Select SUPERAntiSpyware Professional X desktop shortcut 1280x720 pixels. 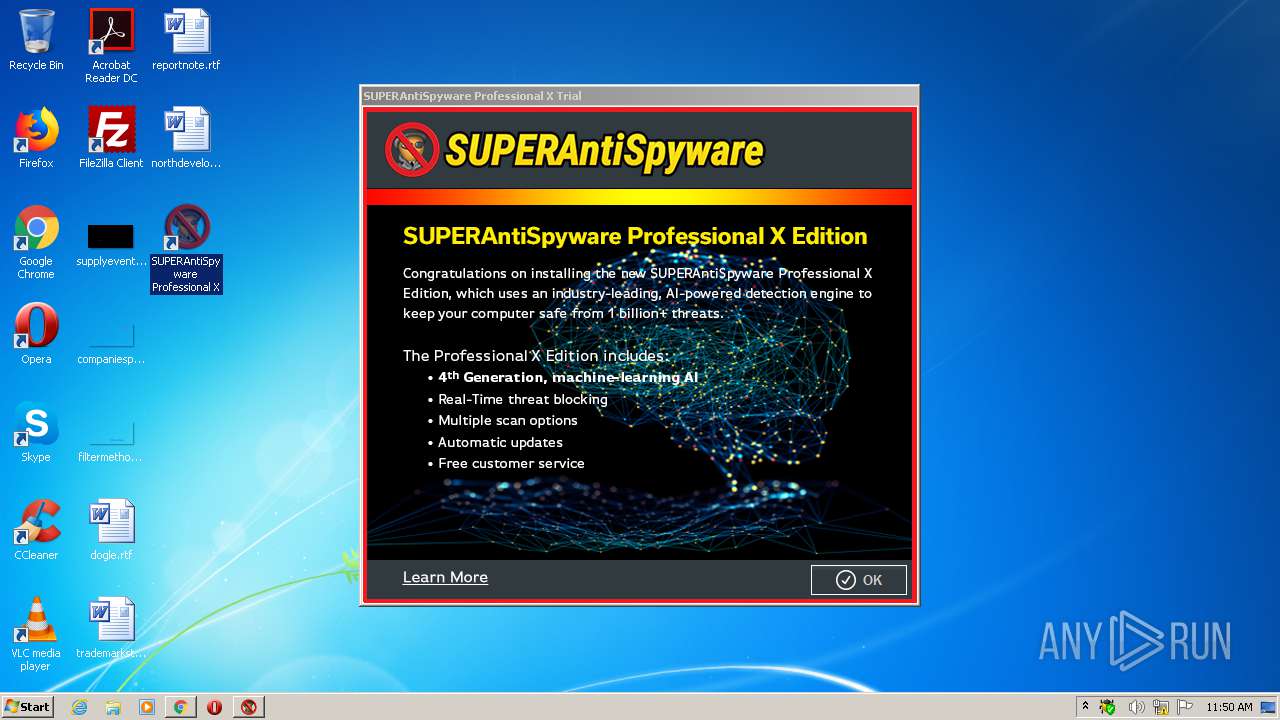click(186, 248)
